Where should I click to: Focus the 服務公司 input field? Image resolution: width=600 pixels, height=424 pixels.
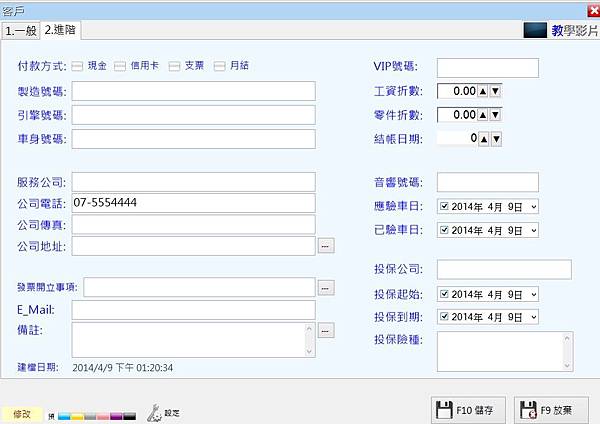(194, 182)
